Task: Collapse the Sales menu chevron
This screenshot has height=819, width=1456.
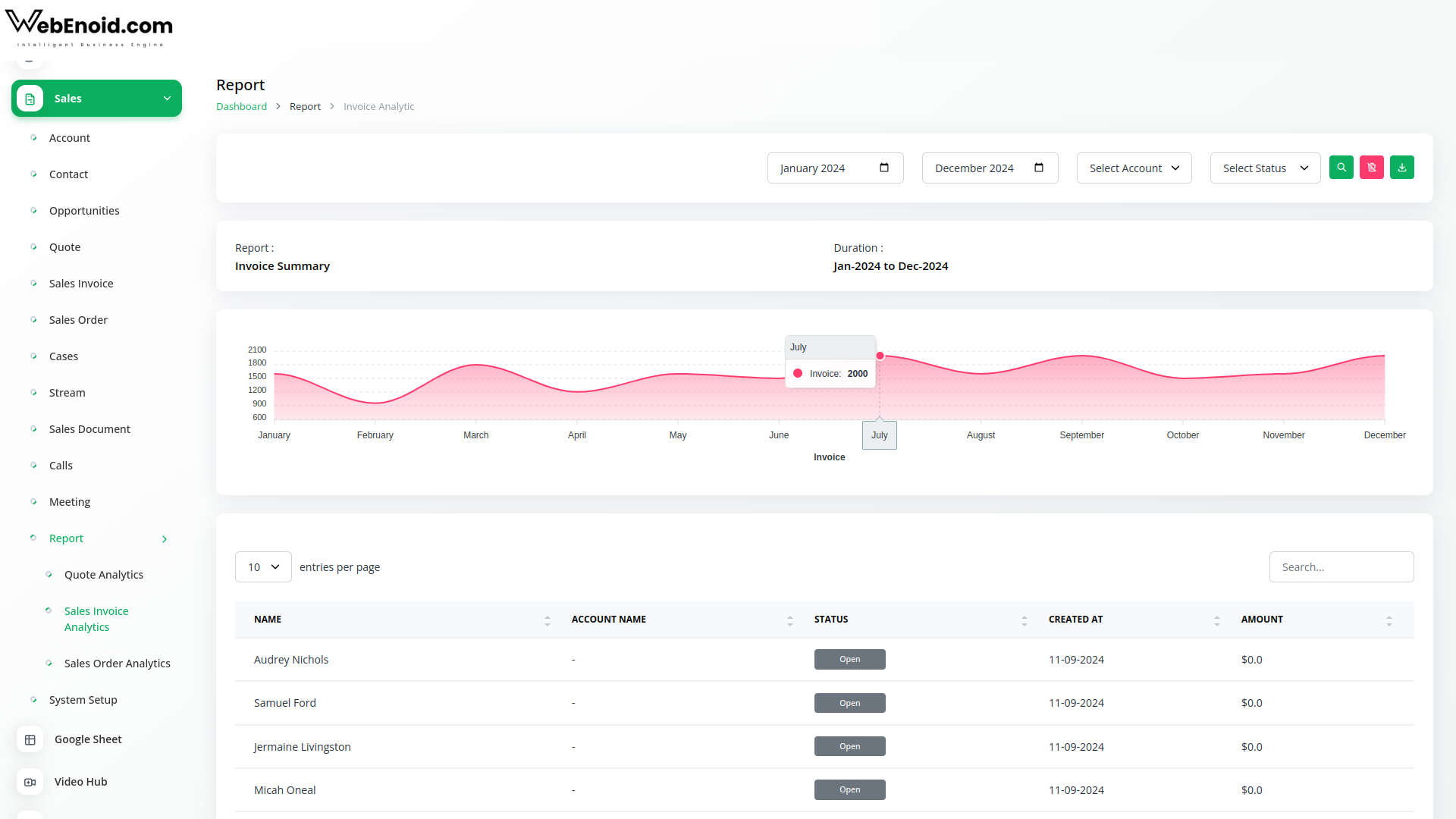Action: point(167,99)
